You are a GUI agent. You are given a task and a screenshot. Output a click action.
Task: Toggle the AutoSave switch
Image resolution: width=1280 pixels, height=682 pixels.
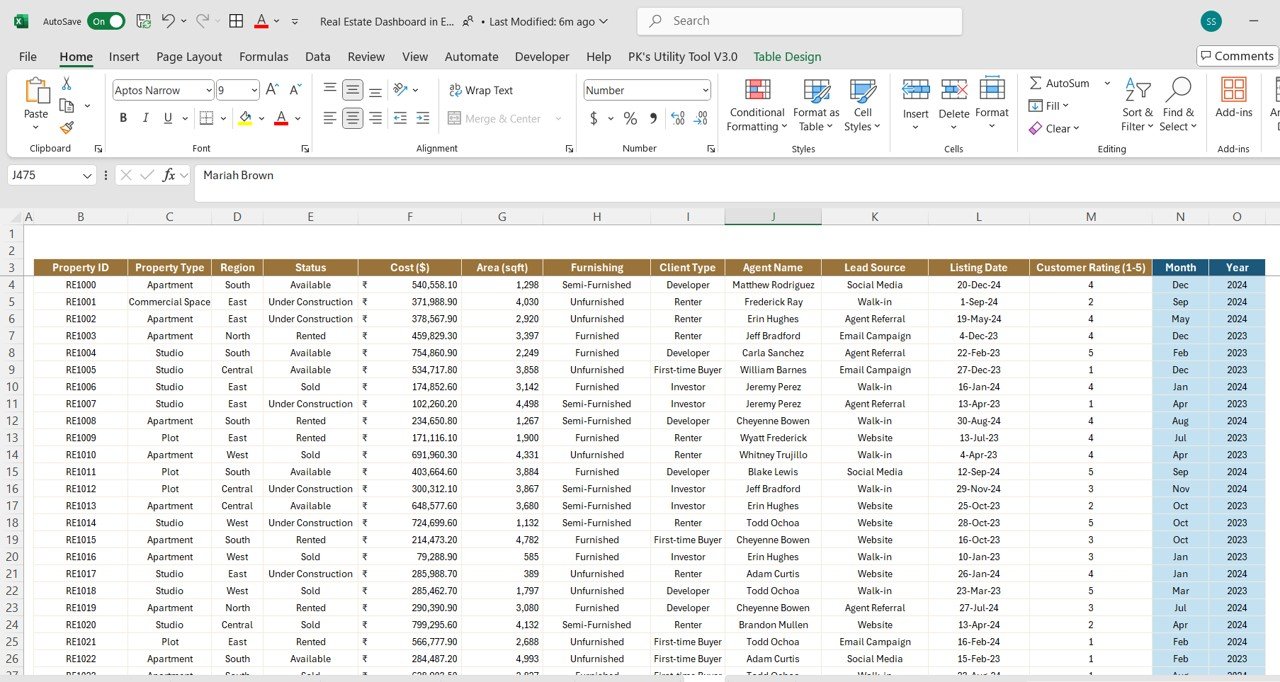pos(106,21)
